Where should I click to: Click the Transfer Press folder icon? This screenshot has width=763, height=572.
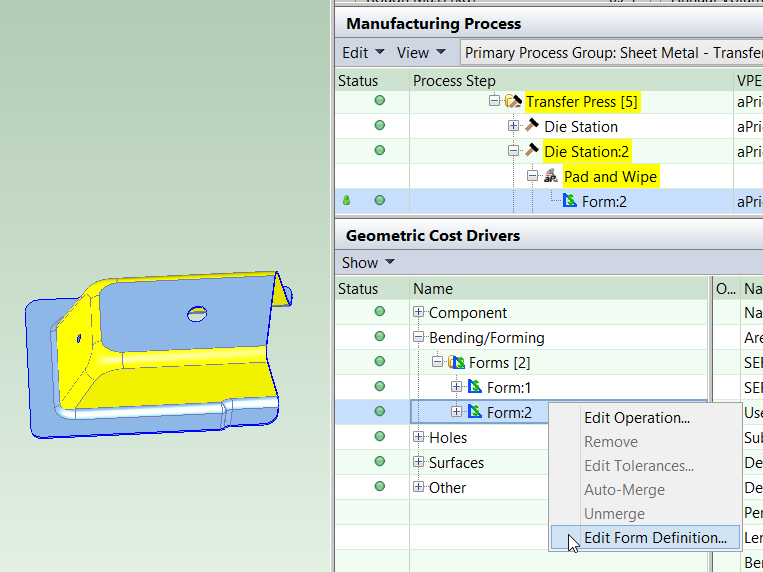tap(513, 102)
